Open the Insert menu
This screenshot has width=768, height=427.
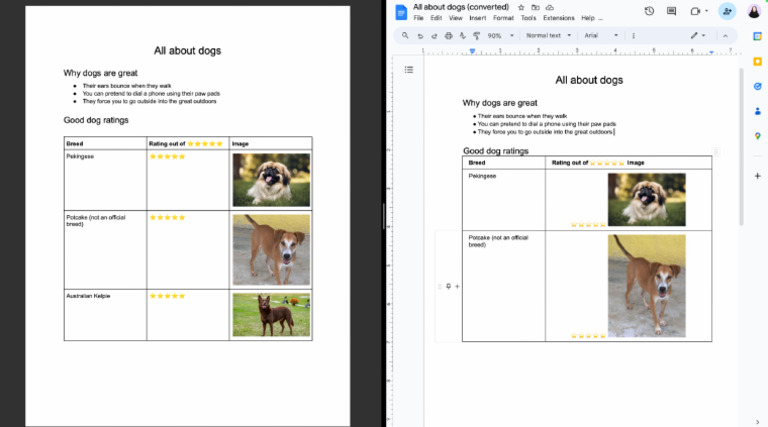tap(478, 18)
